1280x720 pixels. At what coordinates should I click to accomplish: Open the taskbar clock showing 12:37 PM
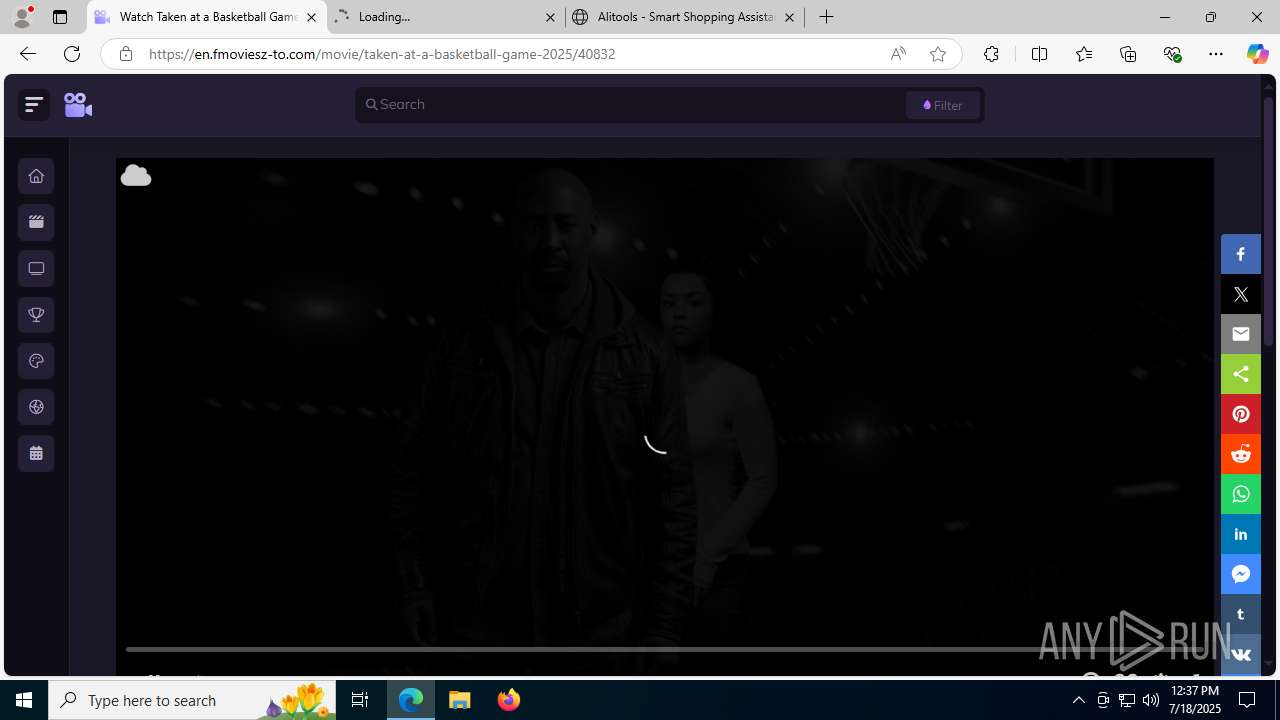click(x=1195, y=700)
